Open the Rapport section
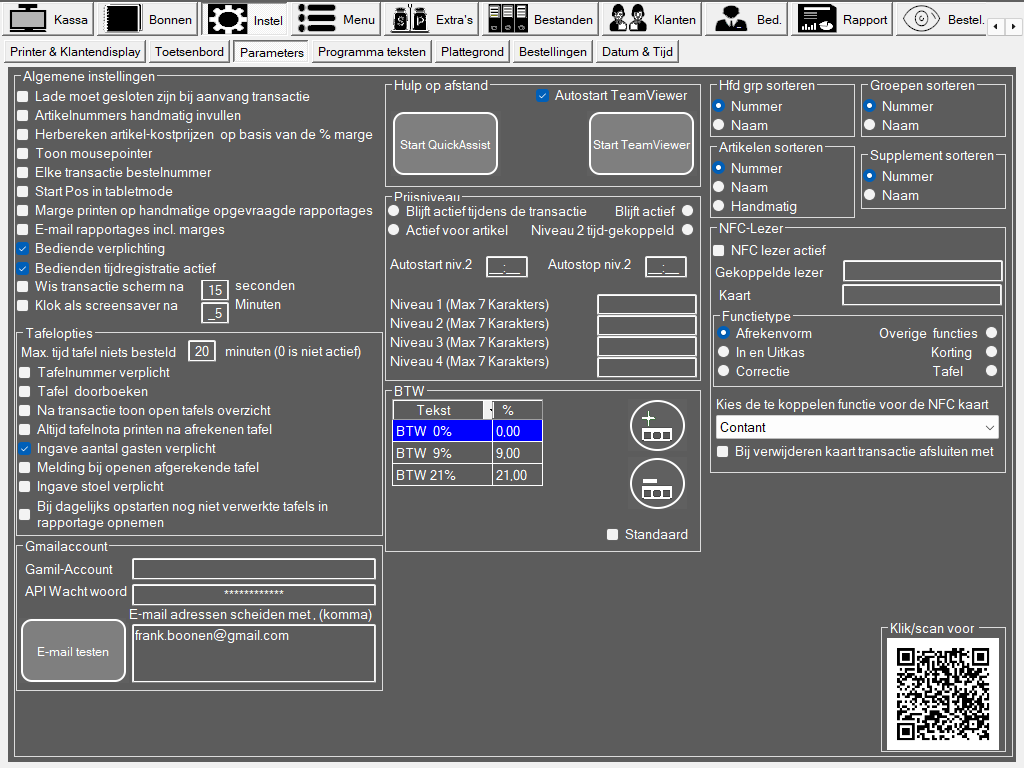The height and width of the screenshot is (768, 1024). 843,19
